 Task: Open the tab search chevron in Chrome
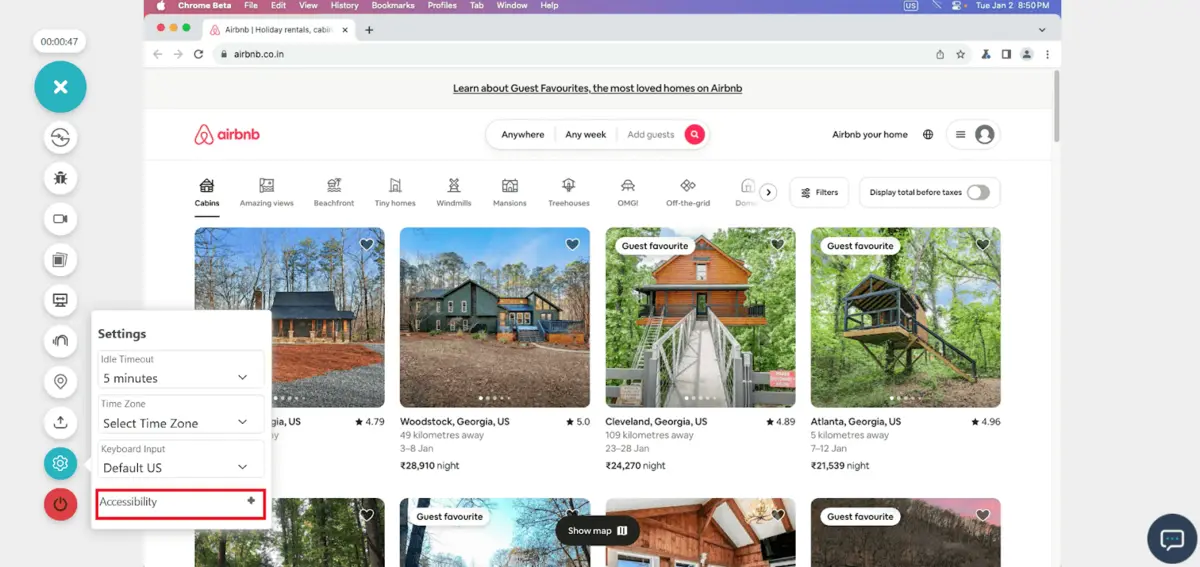coord(1042,30)
